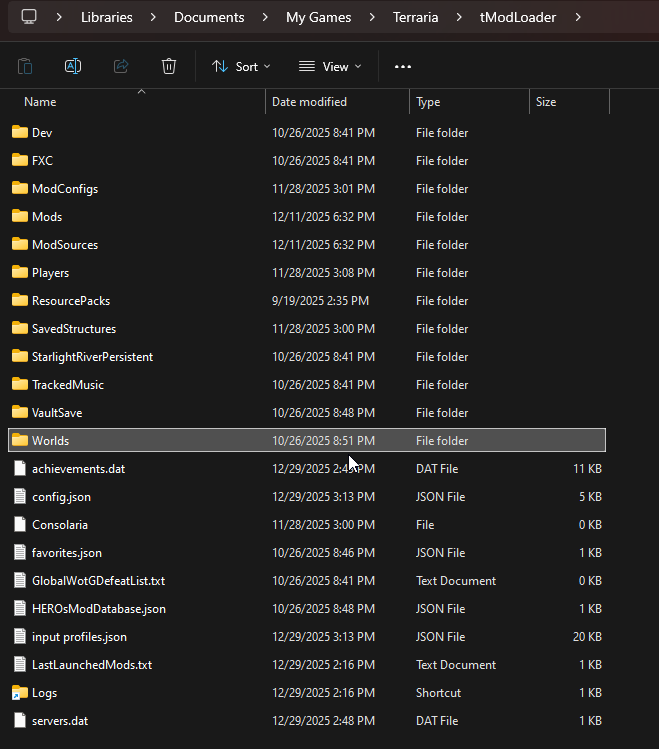
Task: Select the achievements.dat file
Action: pyautogui.click(x=78, y=468)
